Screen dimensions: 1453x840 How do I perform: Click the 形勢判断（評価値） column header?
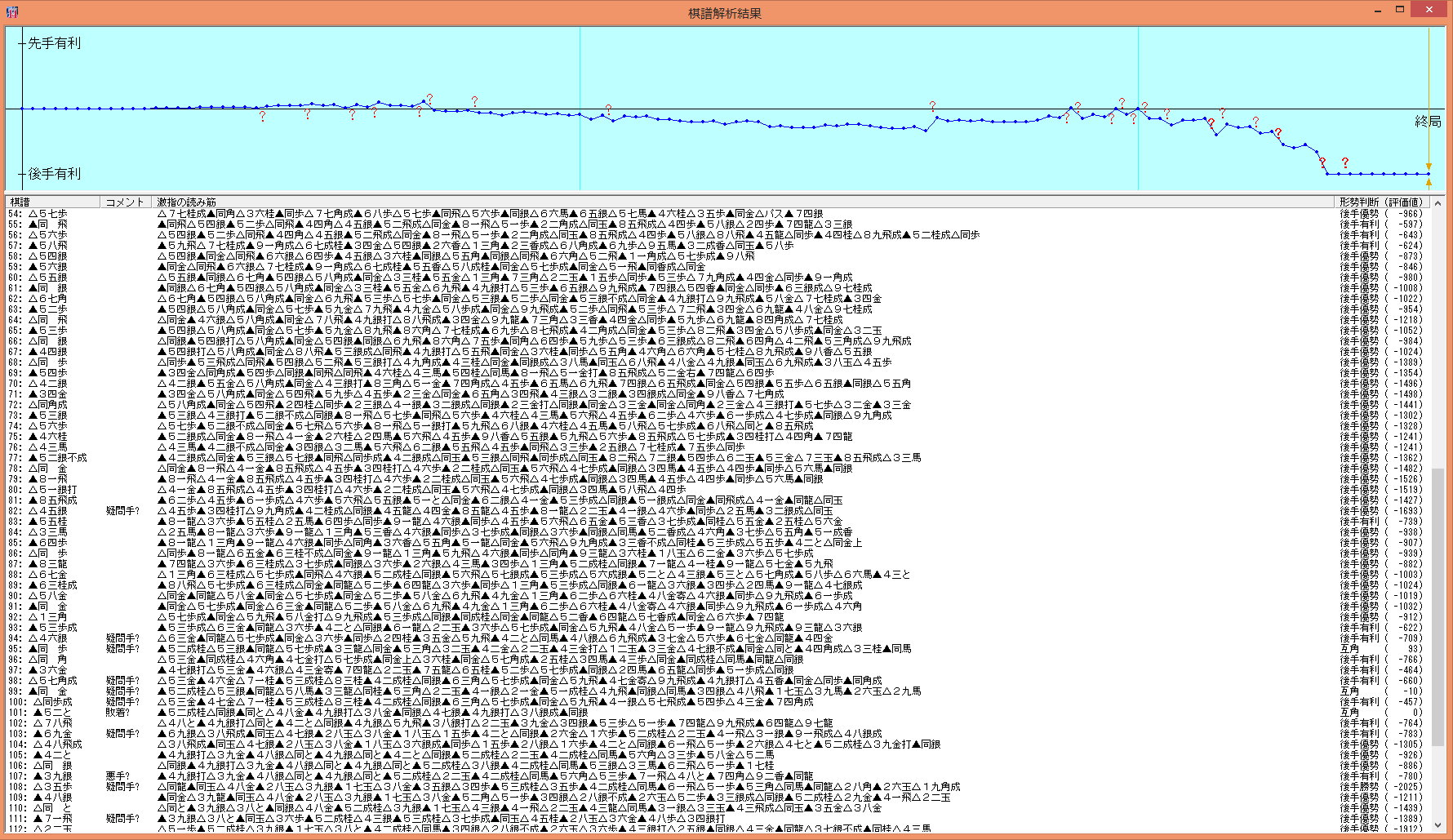tap(1380, 202)
